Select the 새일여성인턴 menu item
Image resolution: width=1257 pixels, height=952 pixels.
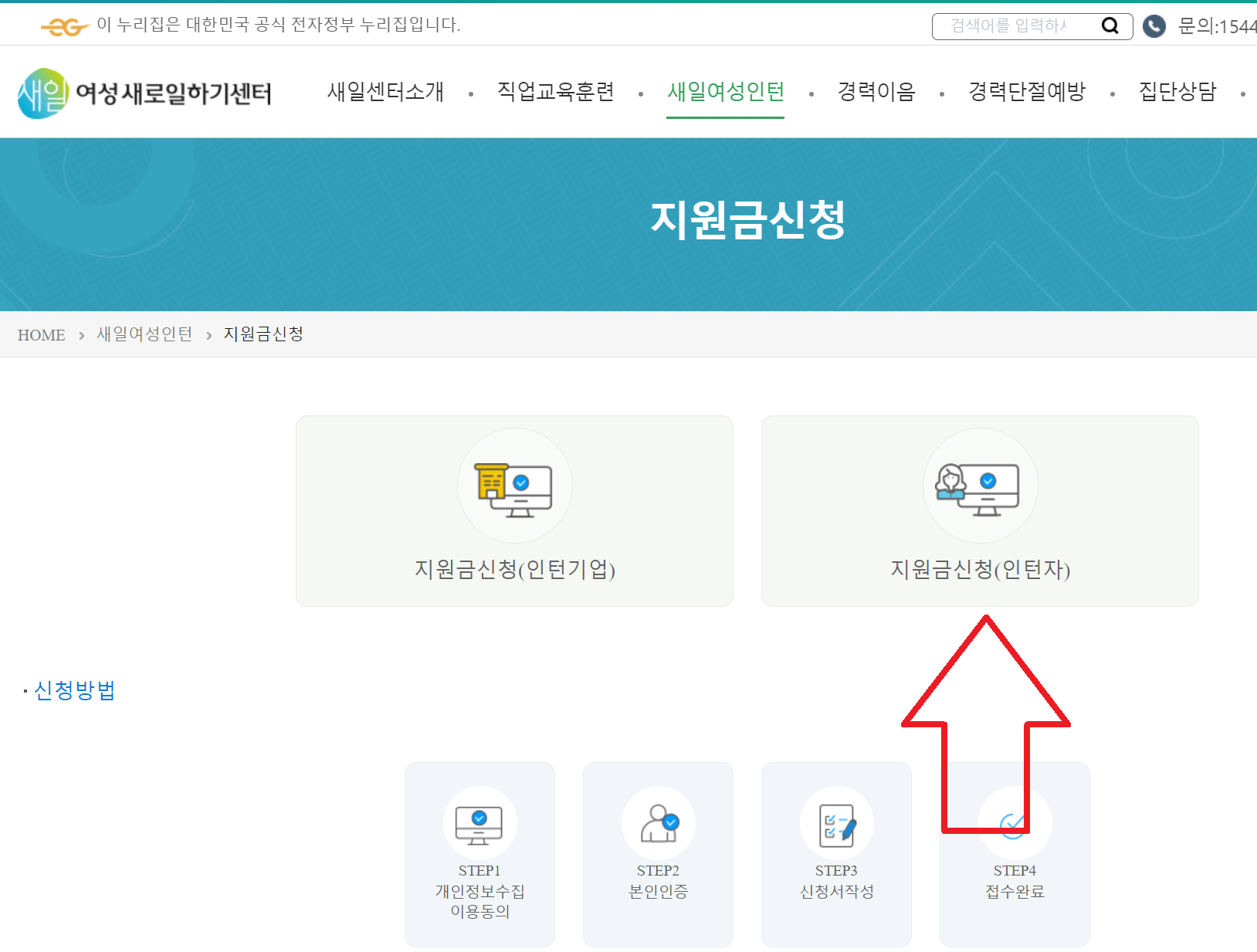725,92
